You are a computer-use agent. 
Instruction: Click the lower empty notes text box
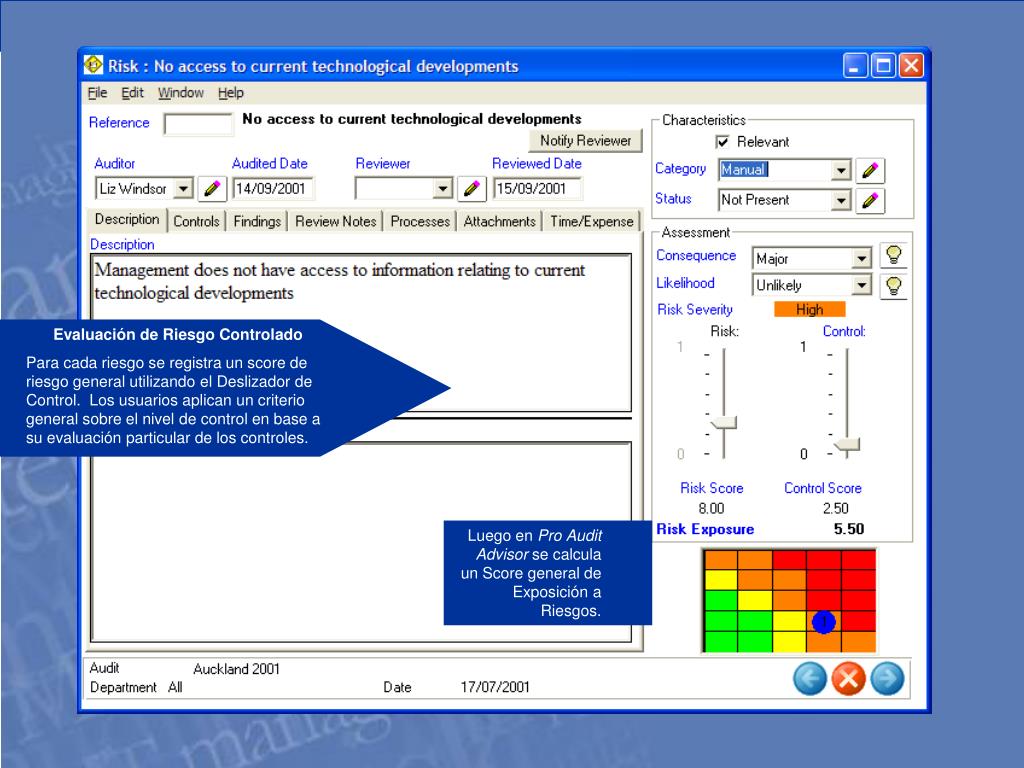(x=361, y=542)
